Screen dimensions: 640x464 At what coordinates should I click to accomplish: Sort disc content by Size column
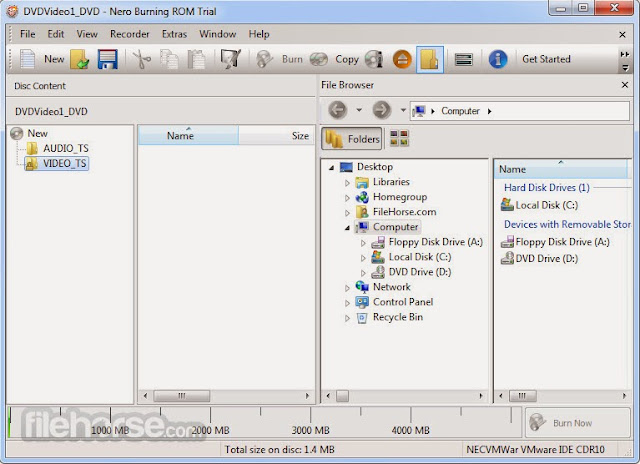(x=276, y=135)
